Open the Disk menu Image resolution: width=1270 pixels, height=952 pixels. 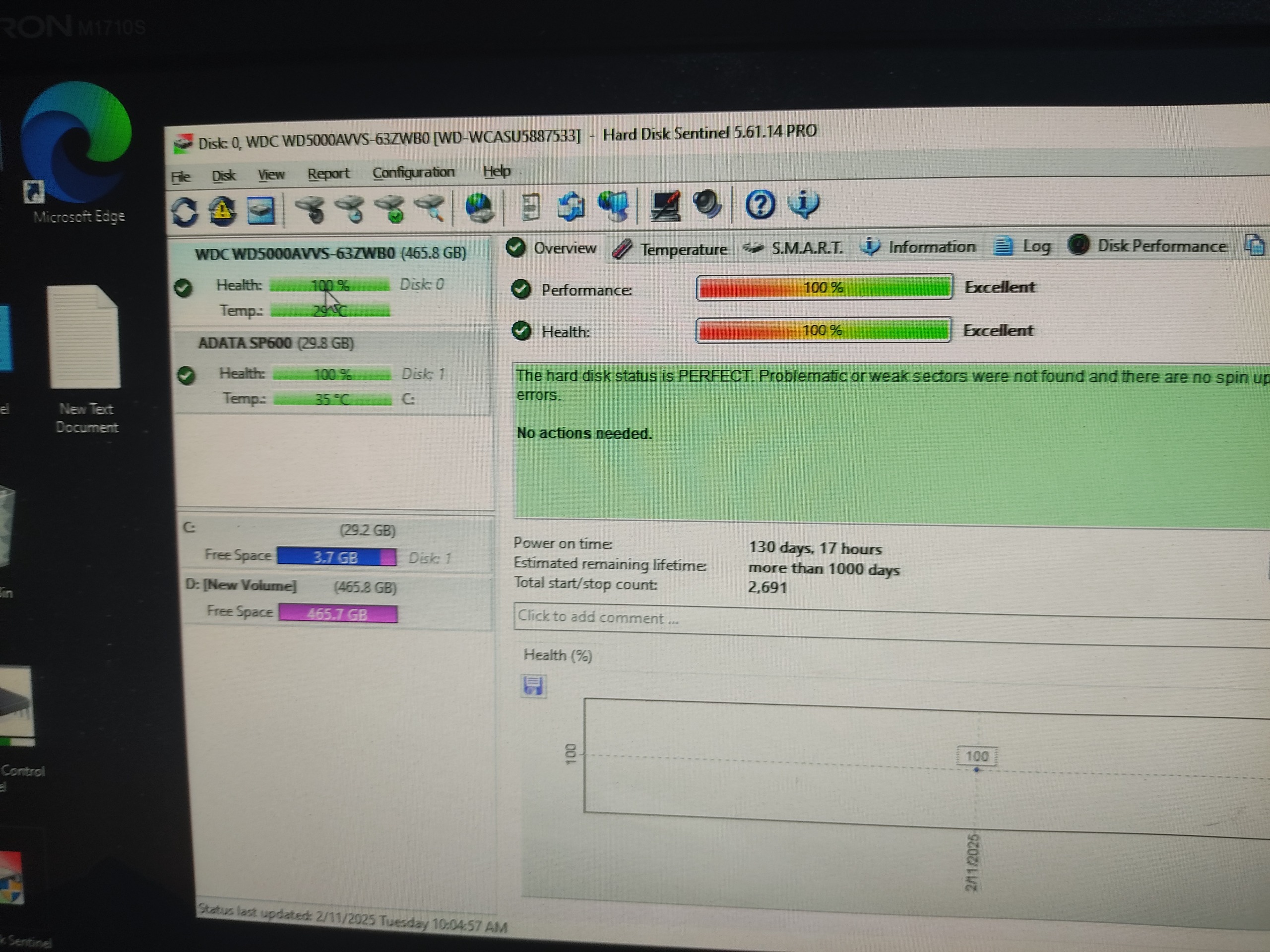[223, 175]
